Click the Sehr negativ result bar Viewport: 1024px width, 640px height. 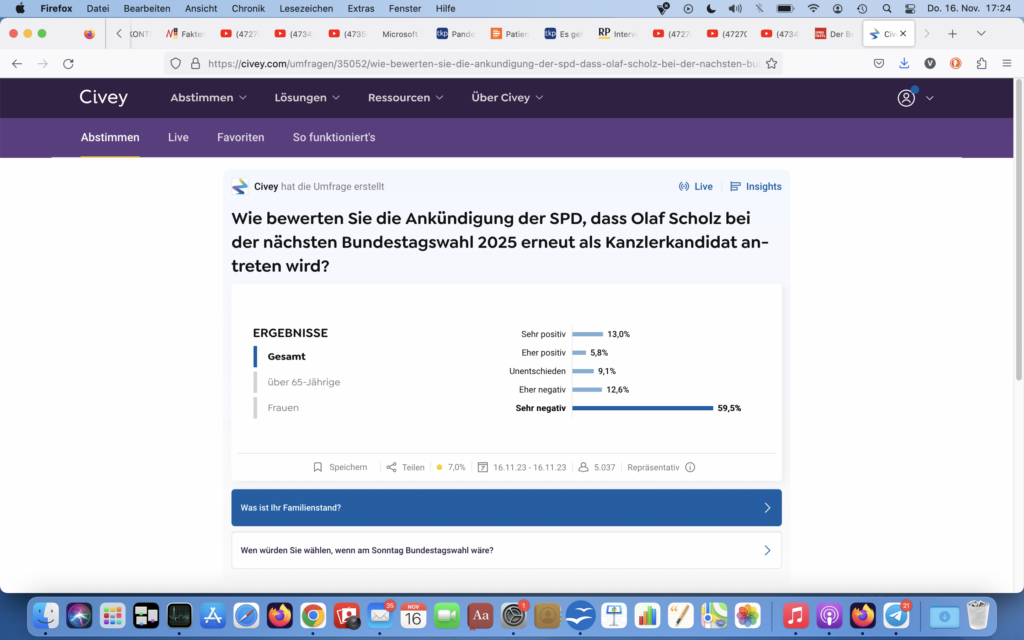642,408
